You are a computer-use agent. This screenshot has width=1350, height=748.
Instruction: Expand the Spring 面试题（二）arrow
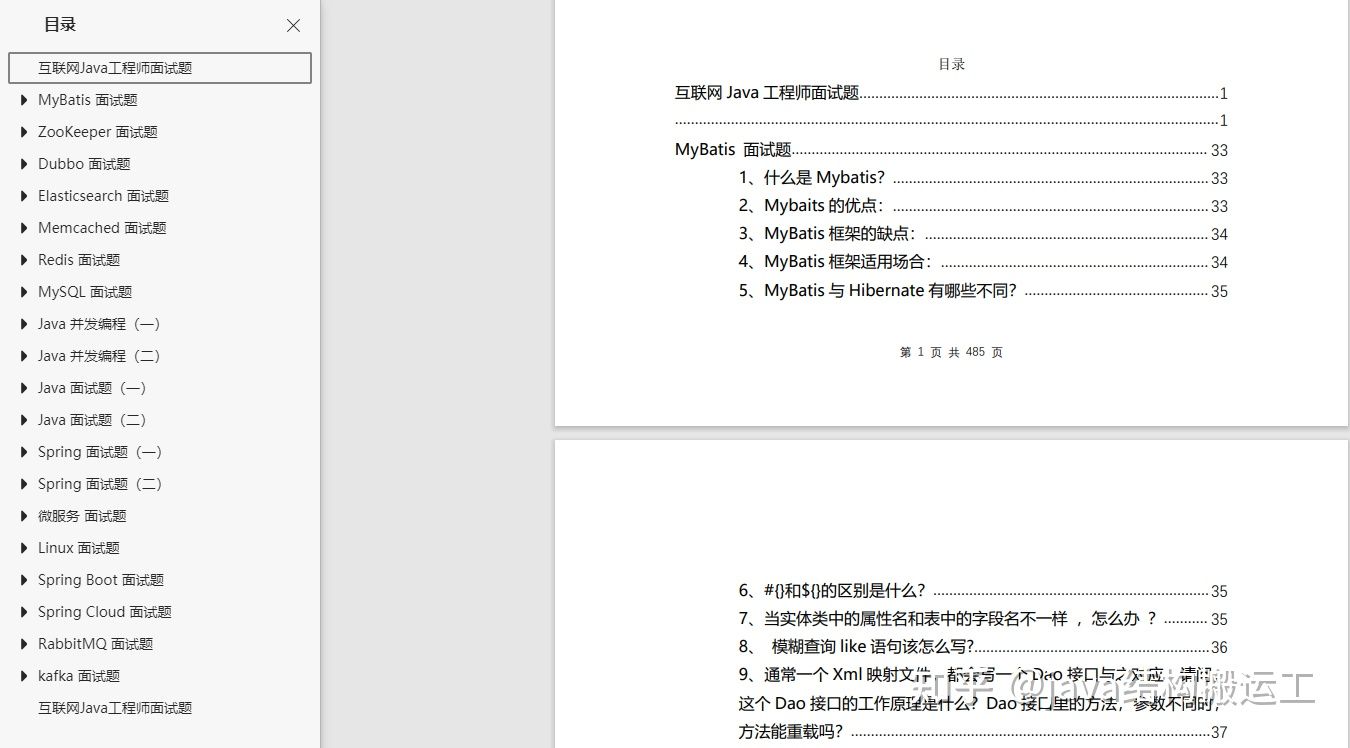point(24,484)
